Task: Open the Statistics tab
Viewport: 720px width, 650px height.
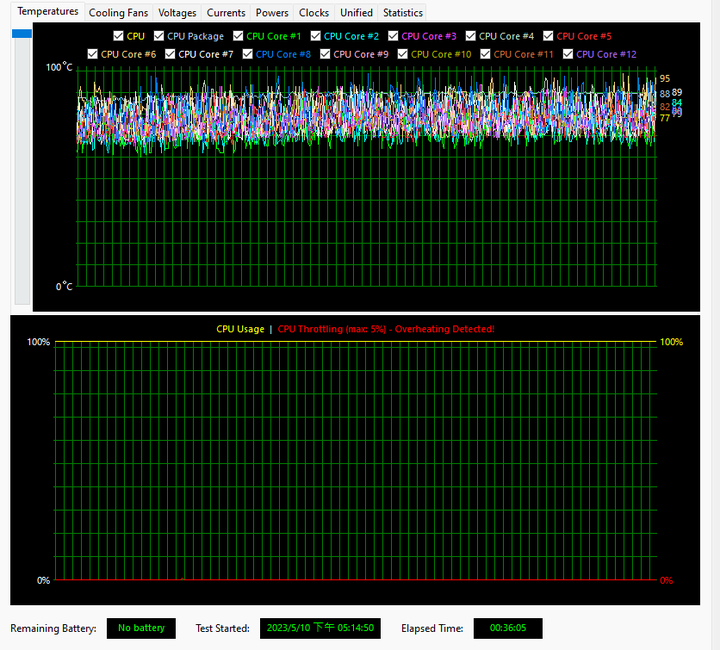Action: coord(403,13)
